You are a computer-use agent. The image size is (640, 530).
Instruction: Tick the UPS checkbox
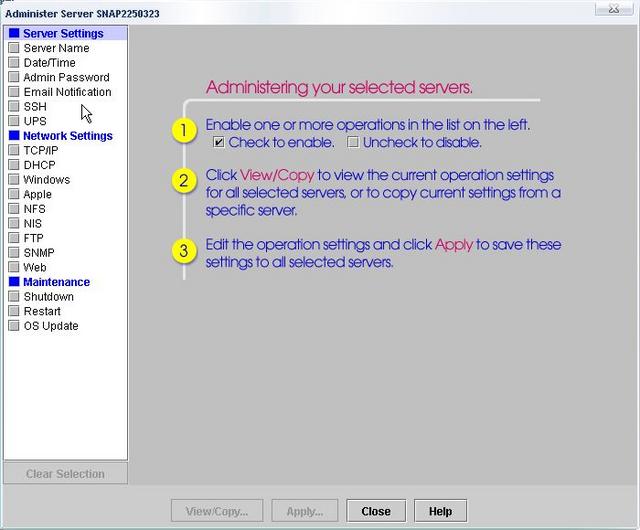tap(14, 121)
